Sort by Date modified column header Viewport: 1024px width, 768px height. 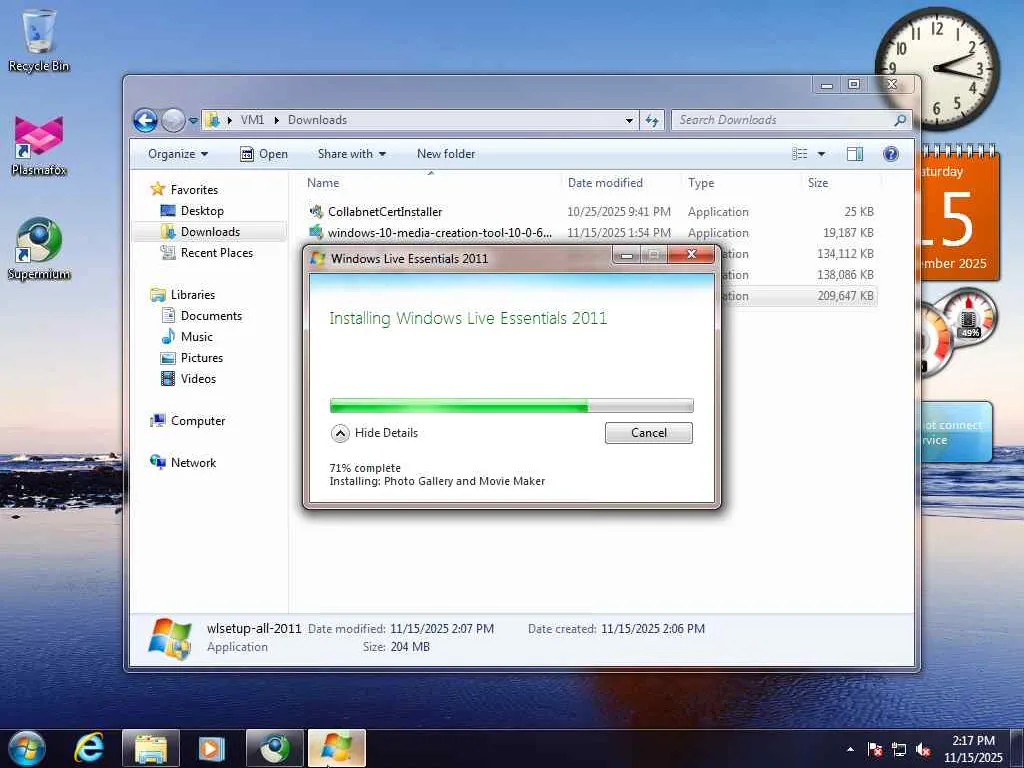click(620, 183)
